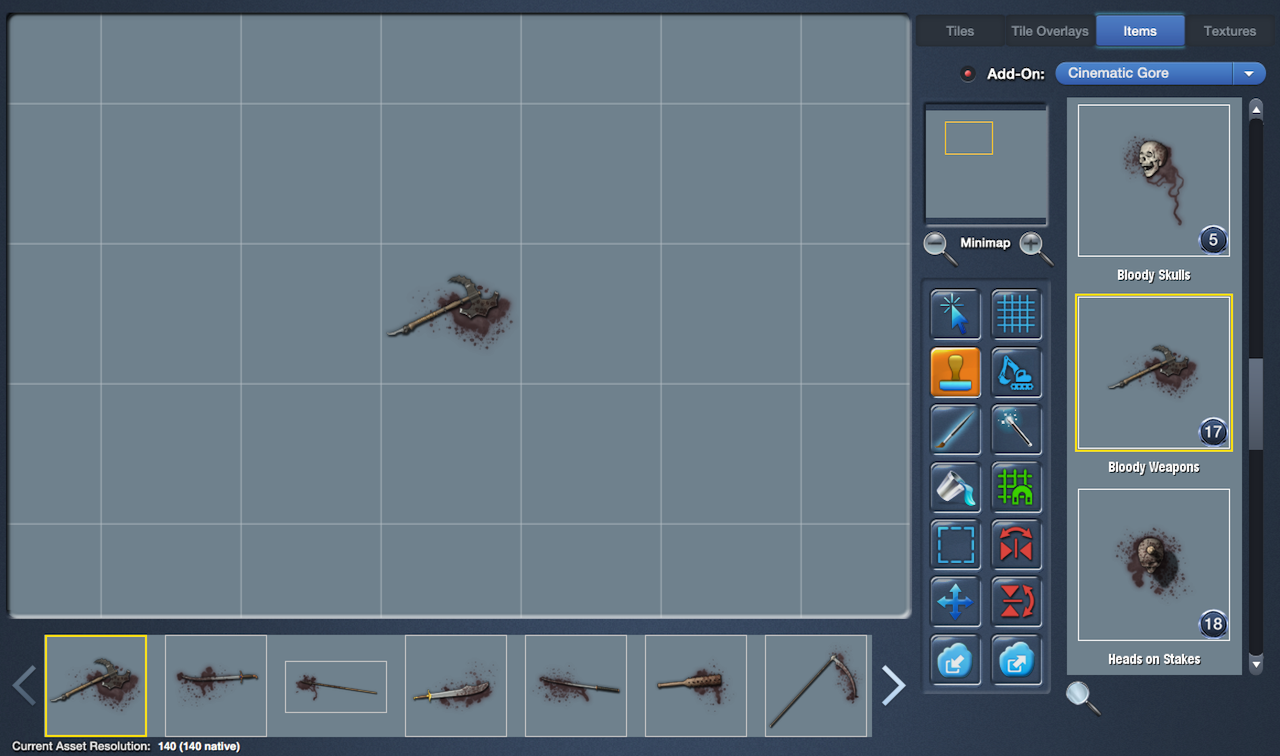Select the bloody sheathed sword asset thumbnail
Screen dimensions: 1280x756
[216, 686]
